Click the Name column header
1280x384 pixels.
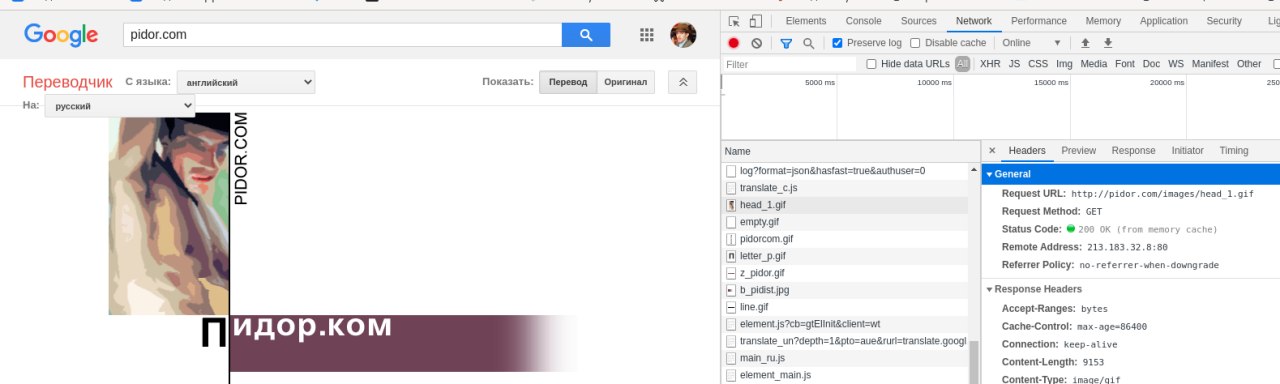pos(850,151)
